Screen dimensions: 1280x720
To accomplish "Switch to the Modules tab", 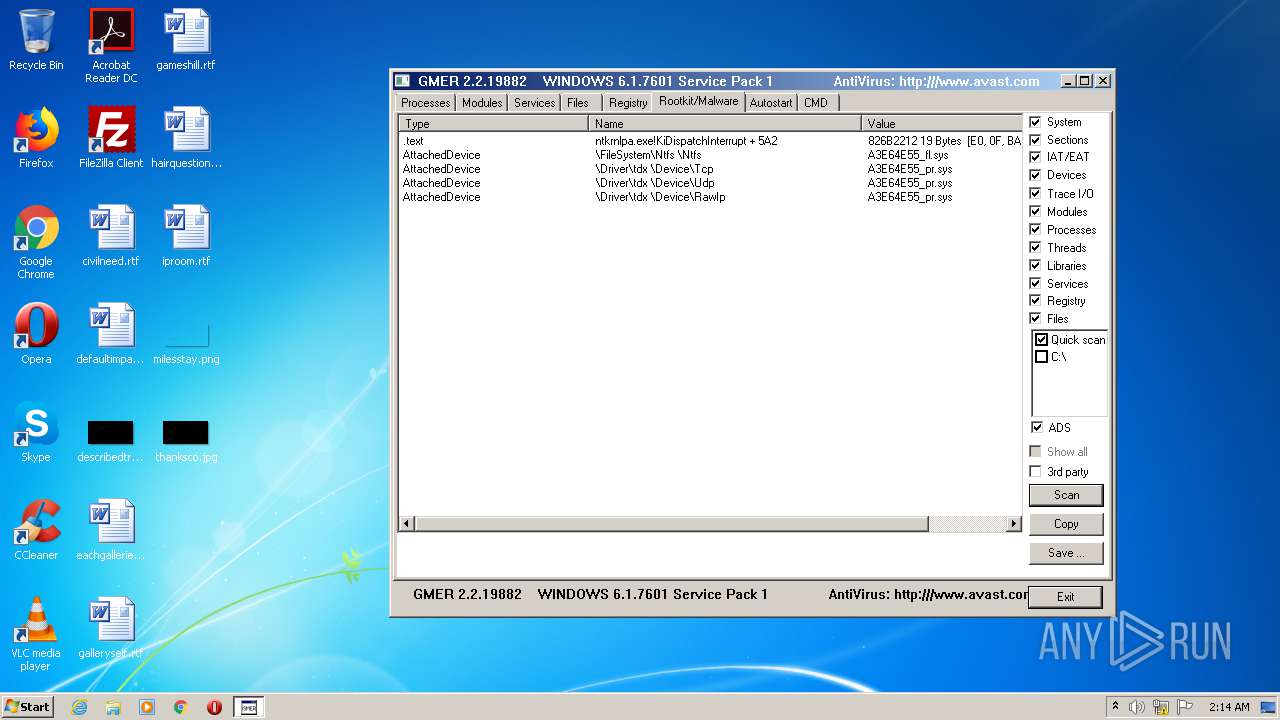I will [481, 103].
